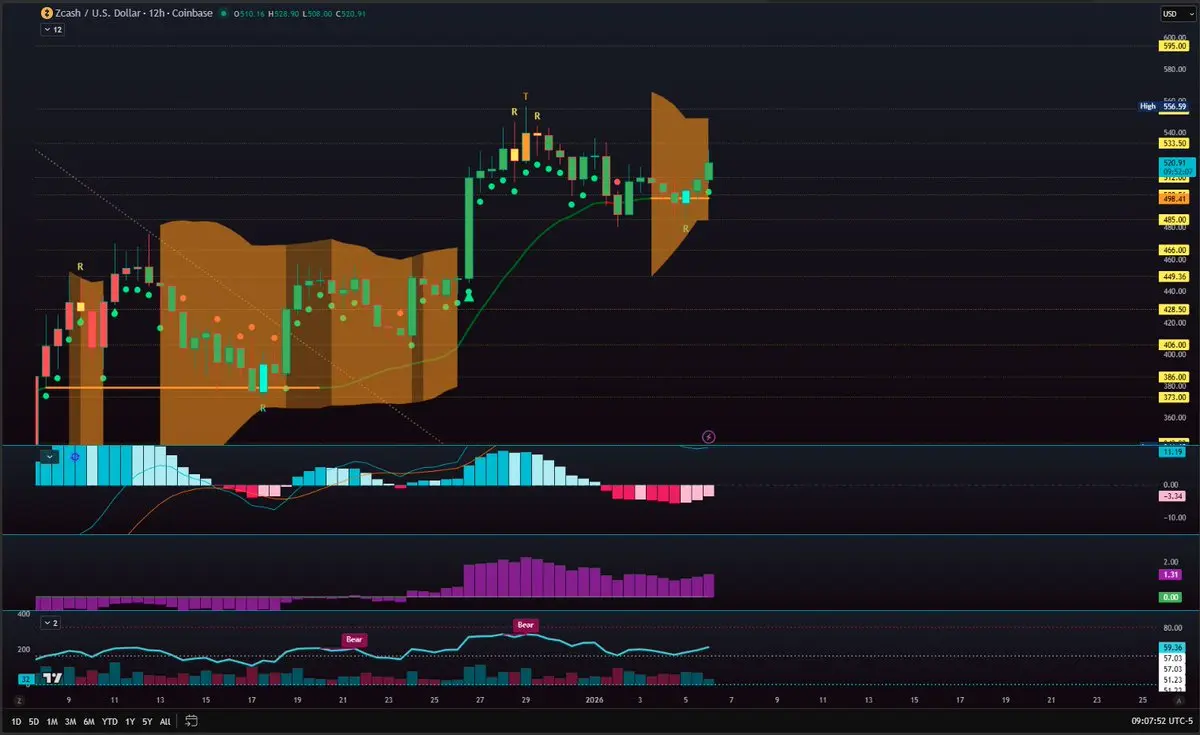This screenshot has width=1200, height=735.
Task: Select the All time range
Action: click(165, 721)
